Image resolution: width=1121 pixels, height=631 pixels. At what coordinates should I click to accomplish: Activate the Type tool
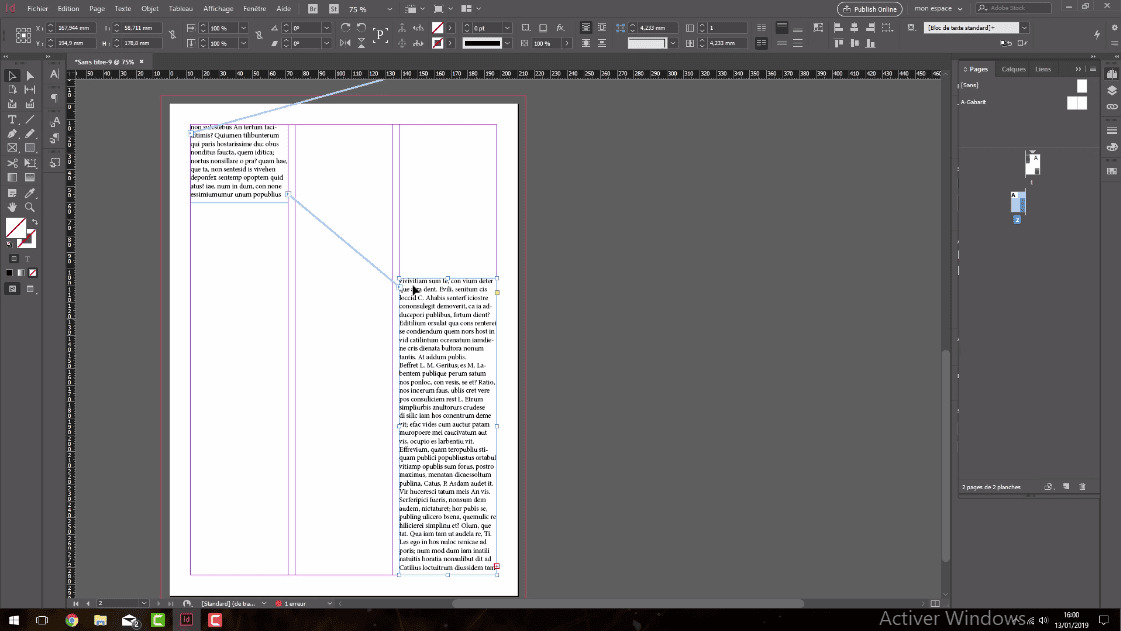12,119
